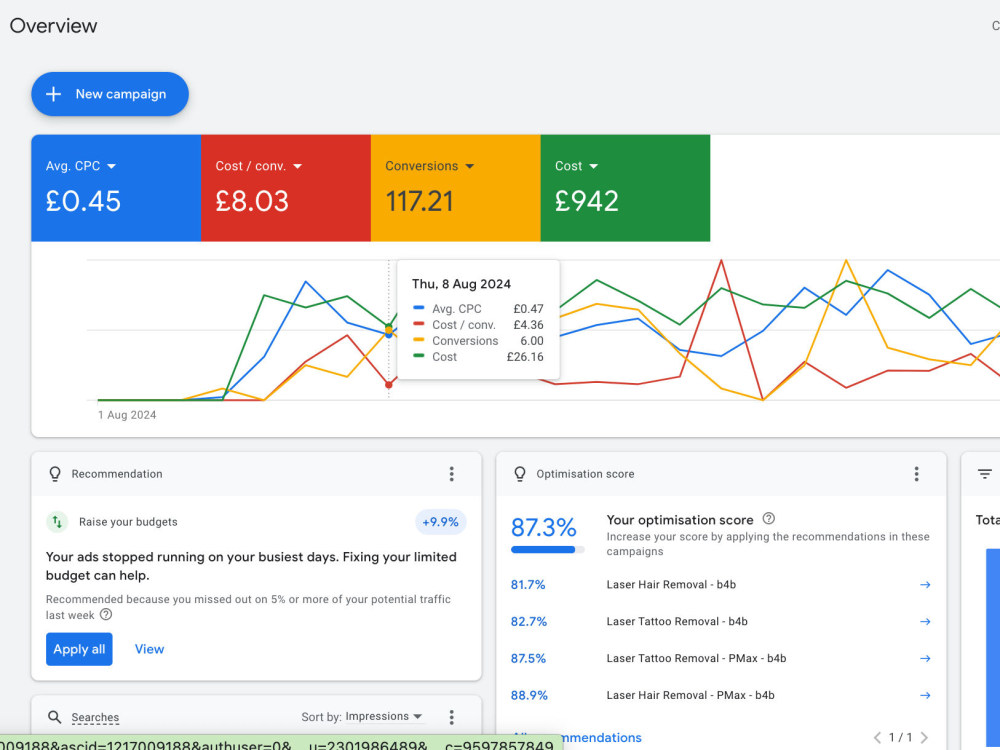The image size is (1000, 750).
Task: Click the blue data point on 8 Aug
Action: click(388, 334)
